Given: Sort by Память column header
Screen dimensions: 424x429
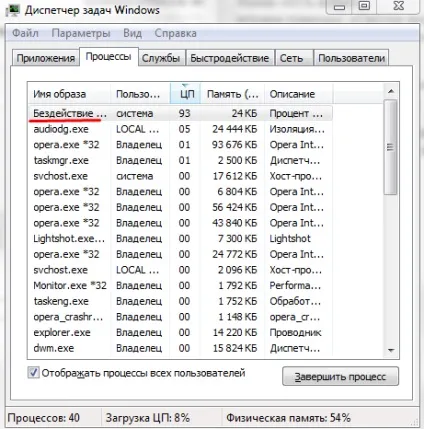Looking at the screenshot, I should tap(232, 94).
